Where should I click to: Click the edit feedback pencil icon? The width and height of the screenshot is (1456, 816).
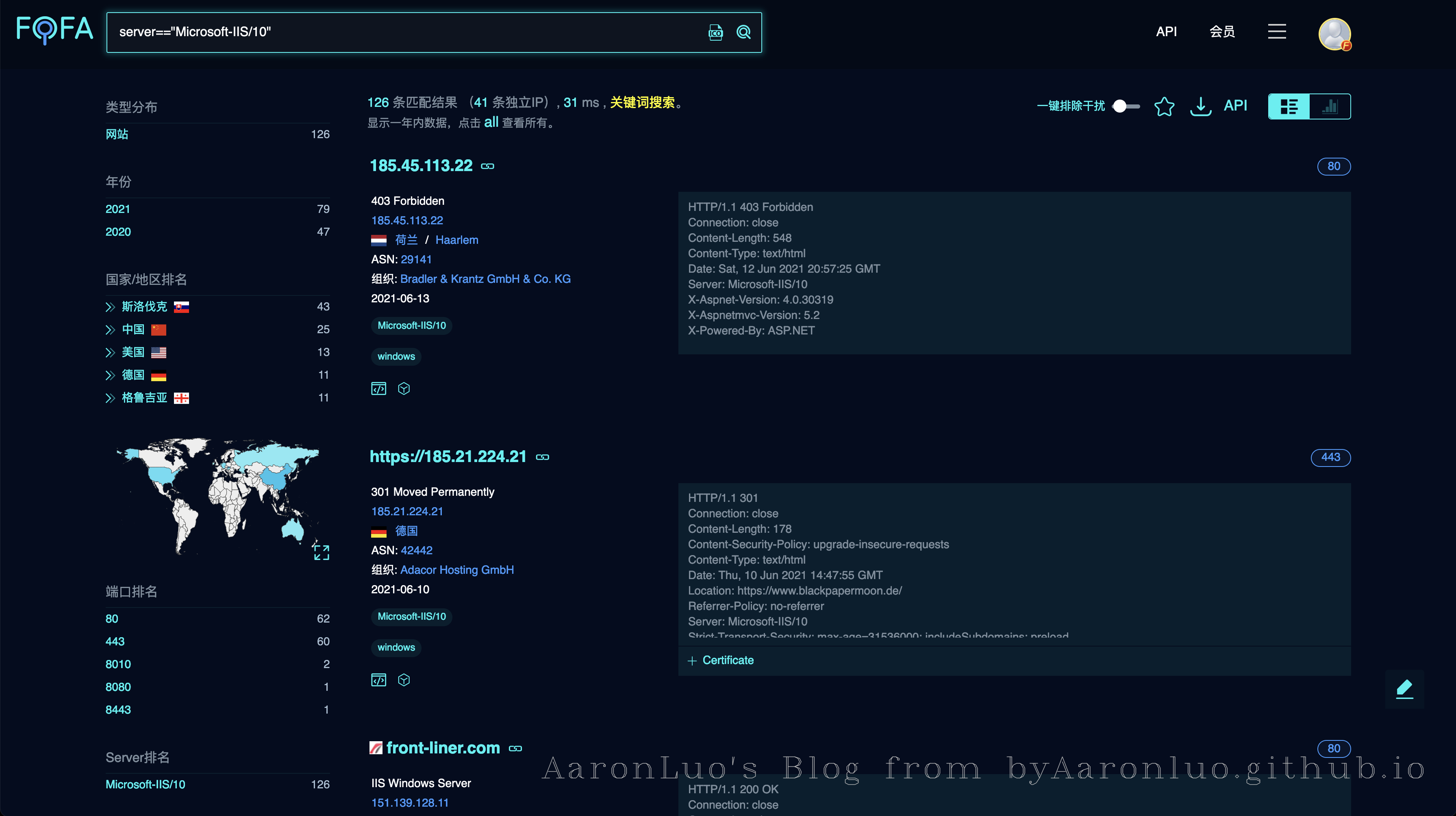point(1404,689)
